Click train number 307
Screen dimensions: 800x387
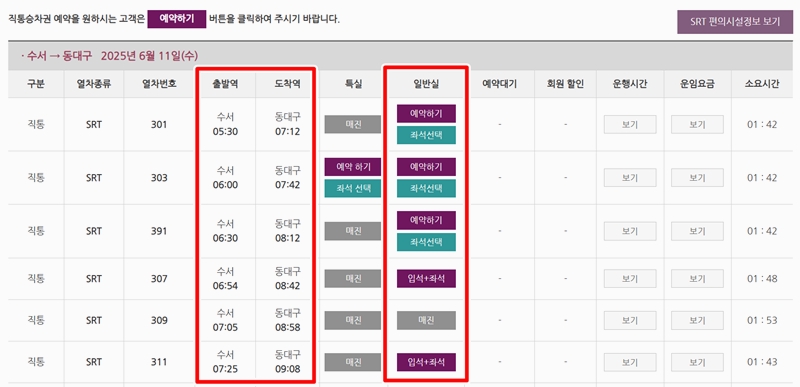(159, 278)
